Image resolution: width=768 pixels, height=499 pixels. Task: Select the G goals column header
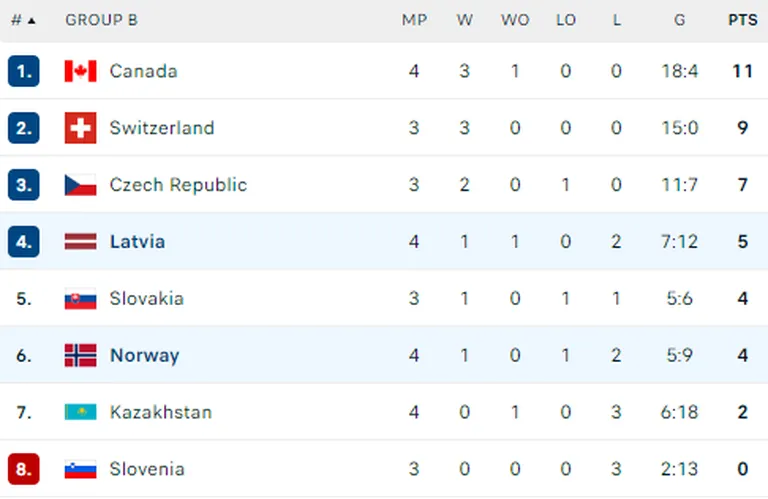tap(679, 20)
